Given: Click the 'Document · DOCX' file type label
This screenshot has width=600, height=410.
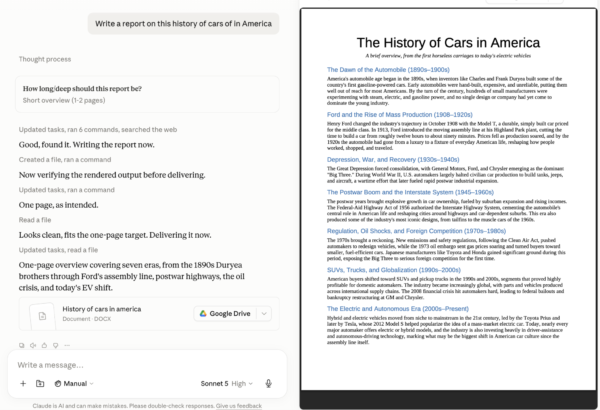Looking at the screenshot, I should [86, 319].
